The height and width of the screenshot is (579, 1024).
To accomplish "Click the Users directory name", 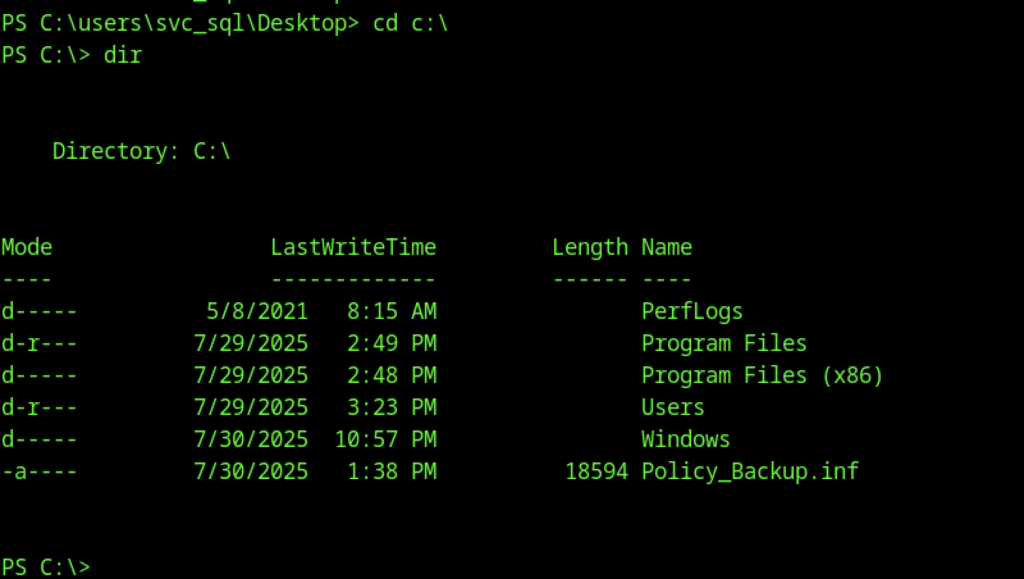I will pyautogui.click(x=673, y=408).
